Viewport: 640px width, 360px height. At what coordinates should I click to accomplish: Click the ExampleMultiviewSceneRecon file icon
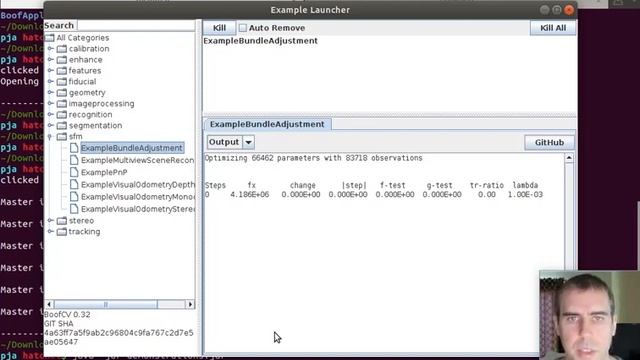(74, 160)
